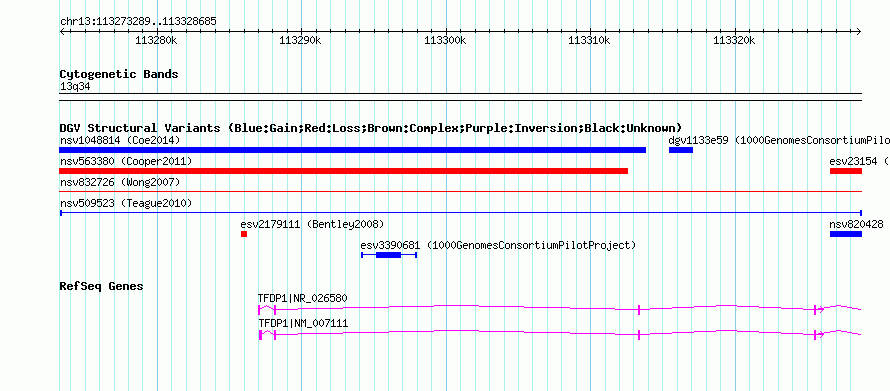Click the NR_026580 exon near 113313k
Screen dimensions: 890x391
(639, 310)
